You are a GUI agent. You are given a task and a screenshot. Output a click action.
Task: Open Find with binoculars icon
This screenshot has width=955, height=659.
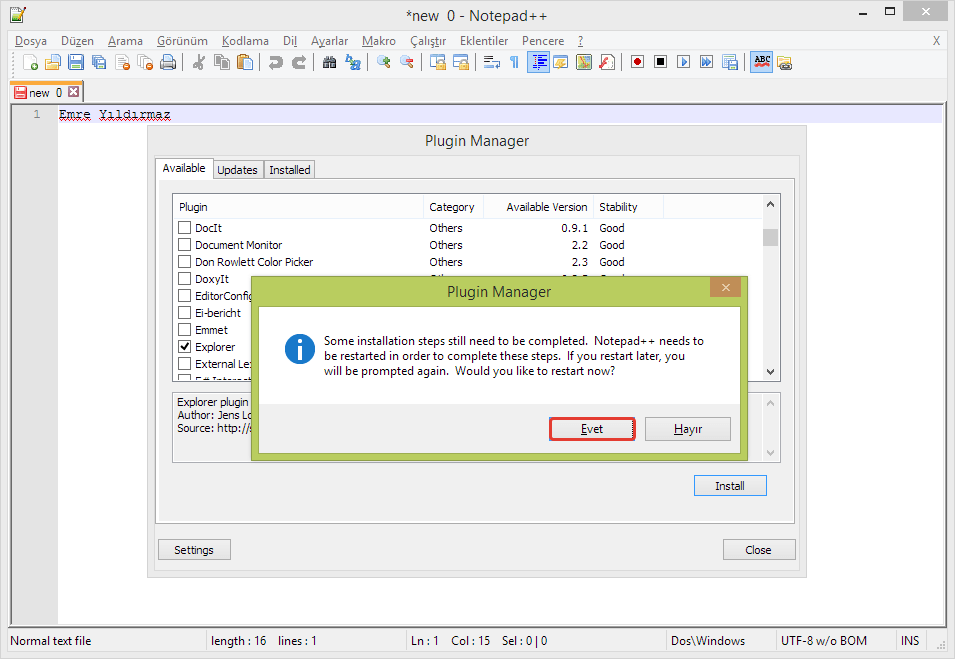329,62
